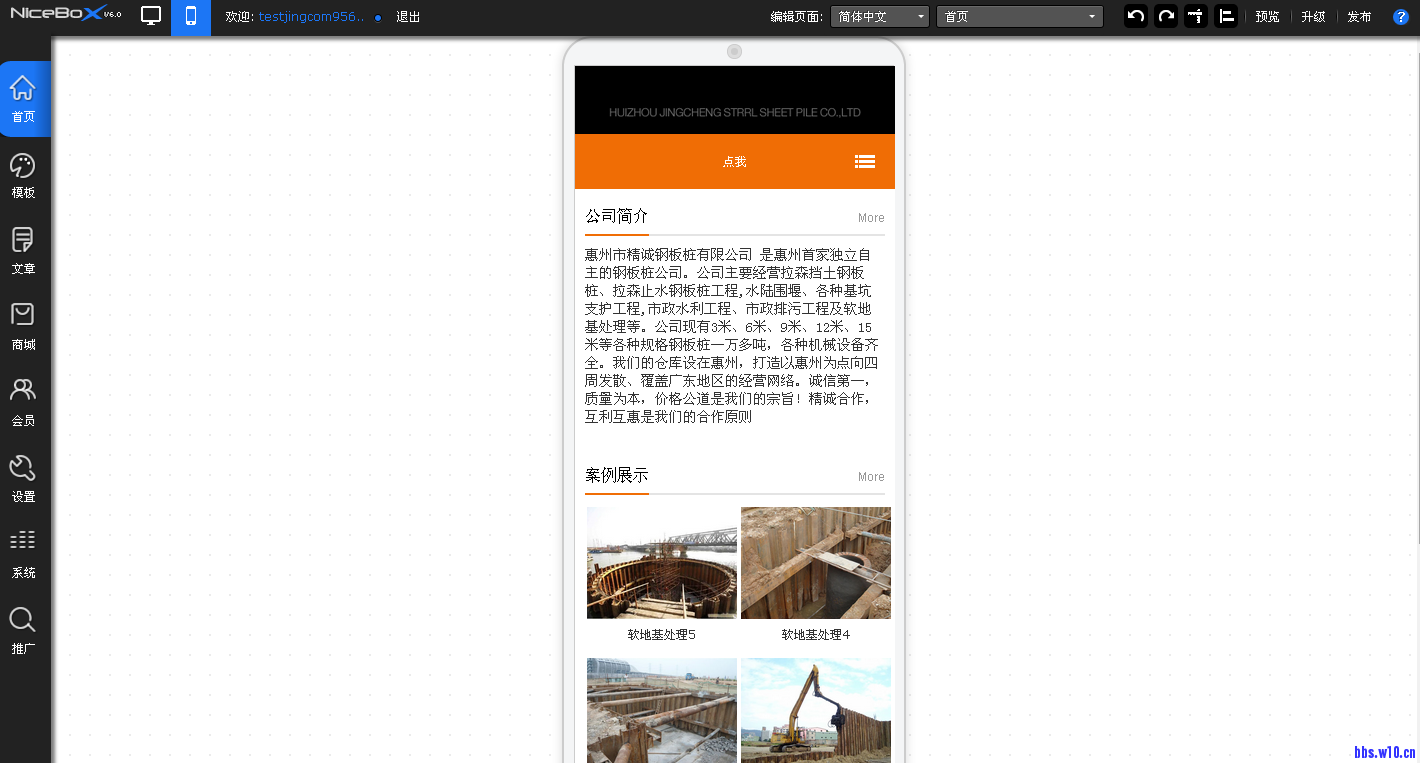Expand the 首页 page selector dropdown
Viewport: 1420px width, 763px height.
1019,17
